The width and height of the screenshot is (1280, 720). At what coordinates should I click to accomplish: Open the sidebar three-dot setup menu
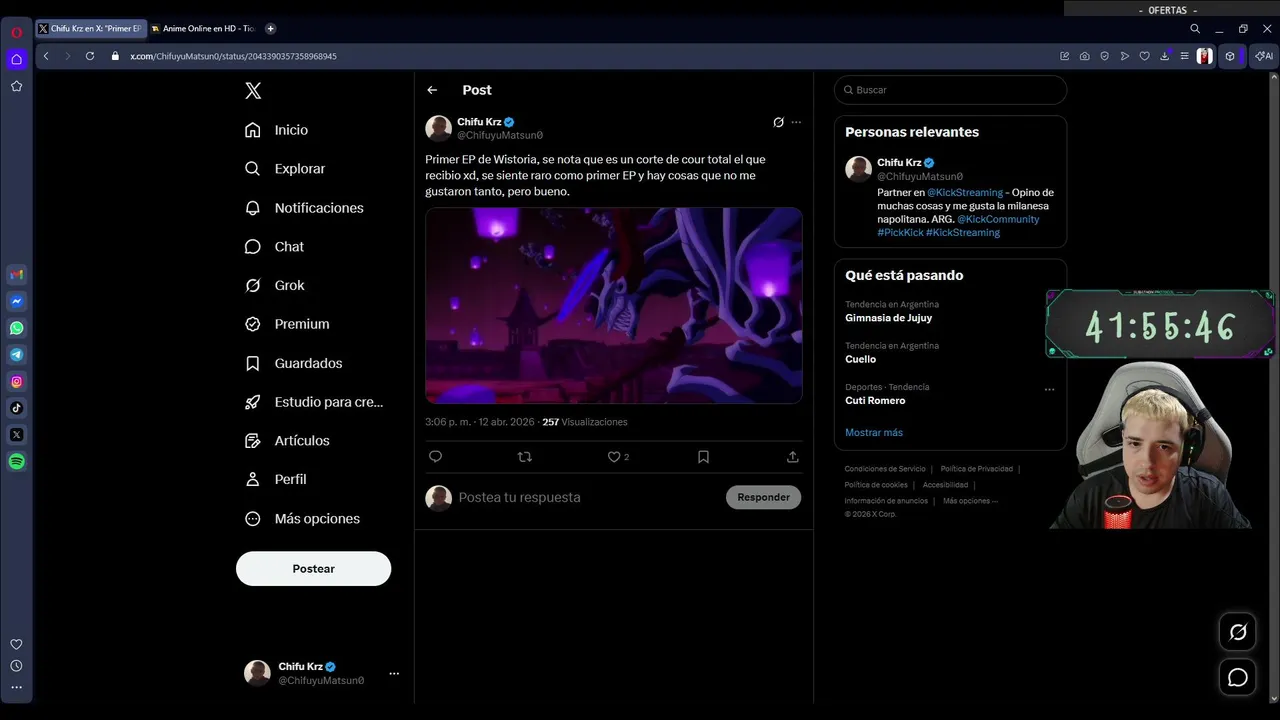16,687
